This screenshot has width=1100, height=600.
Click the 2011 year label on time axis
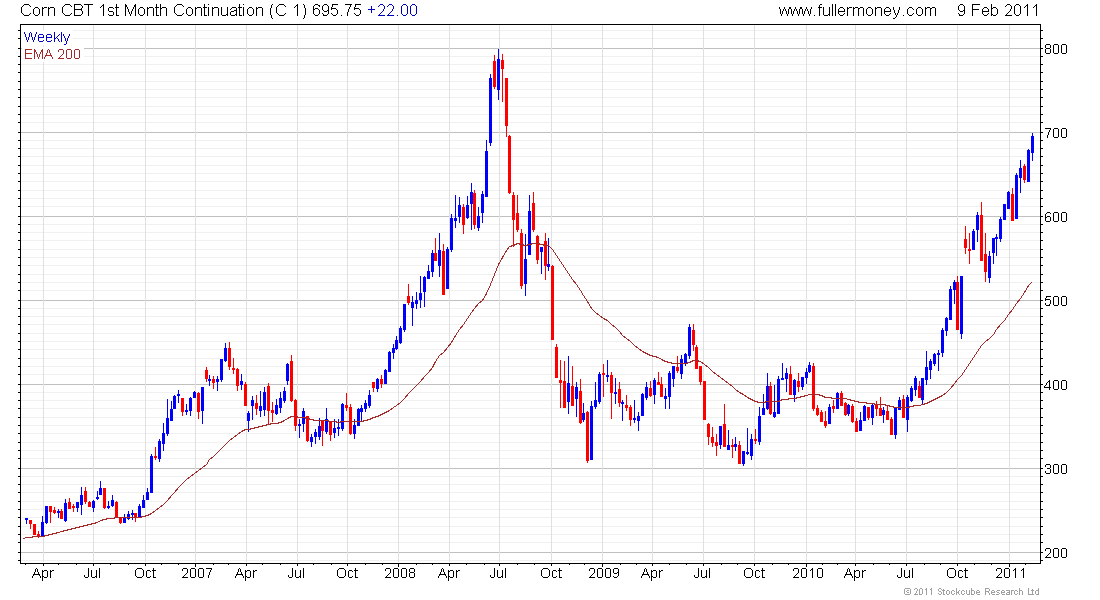tap(1011, 573)
